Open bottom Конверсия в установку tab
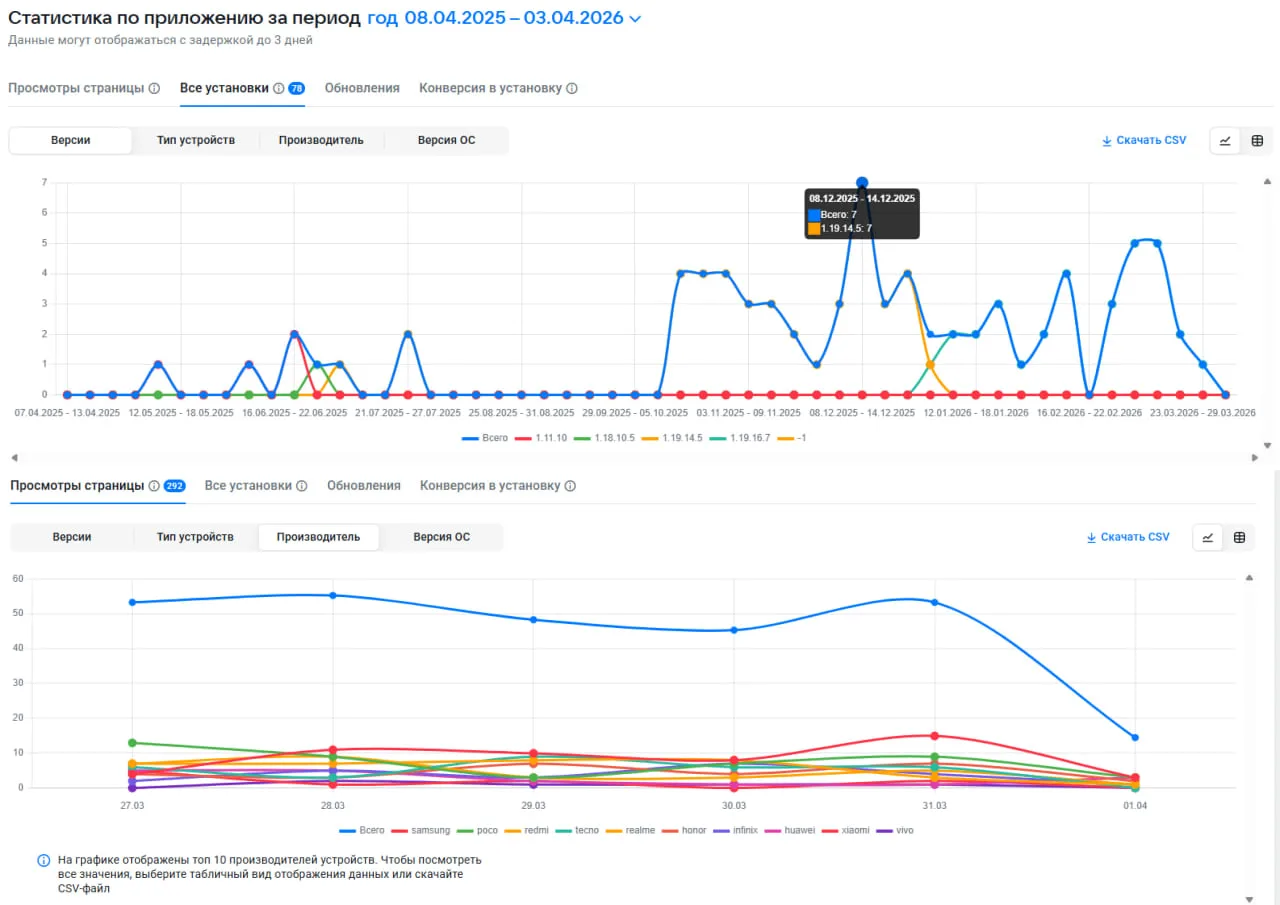This screenshot has width=1280, height=905. pos(497,485)
